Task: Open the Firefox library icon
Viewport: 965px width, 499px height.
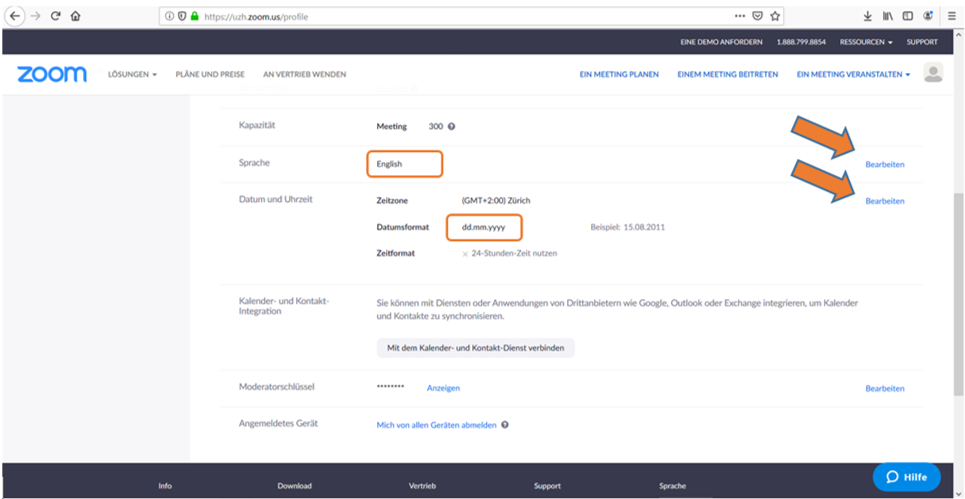Action: tap(887, 16)
